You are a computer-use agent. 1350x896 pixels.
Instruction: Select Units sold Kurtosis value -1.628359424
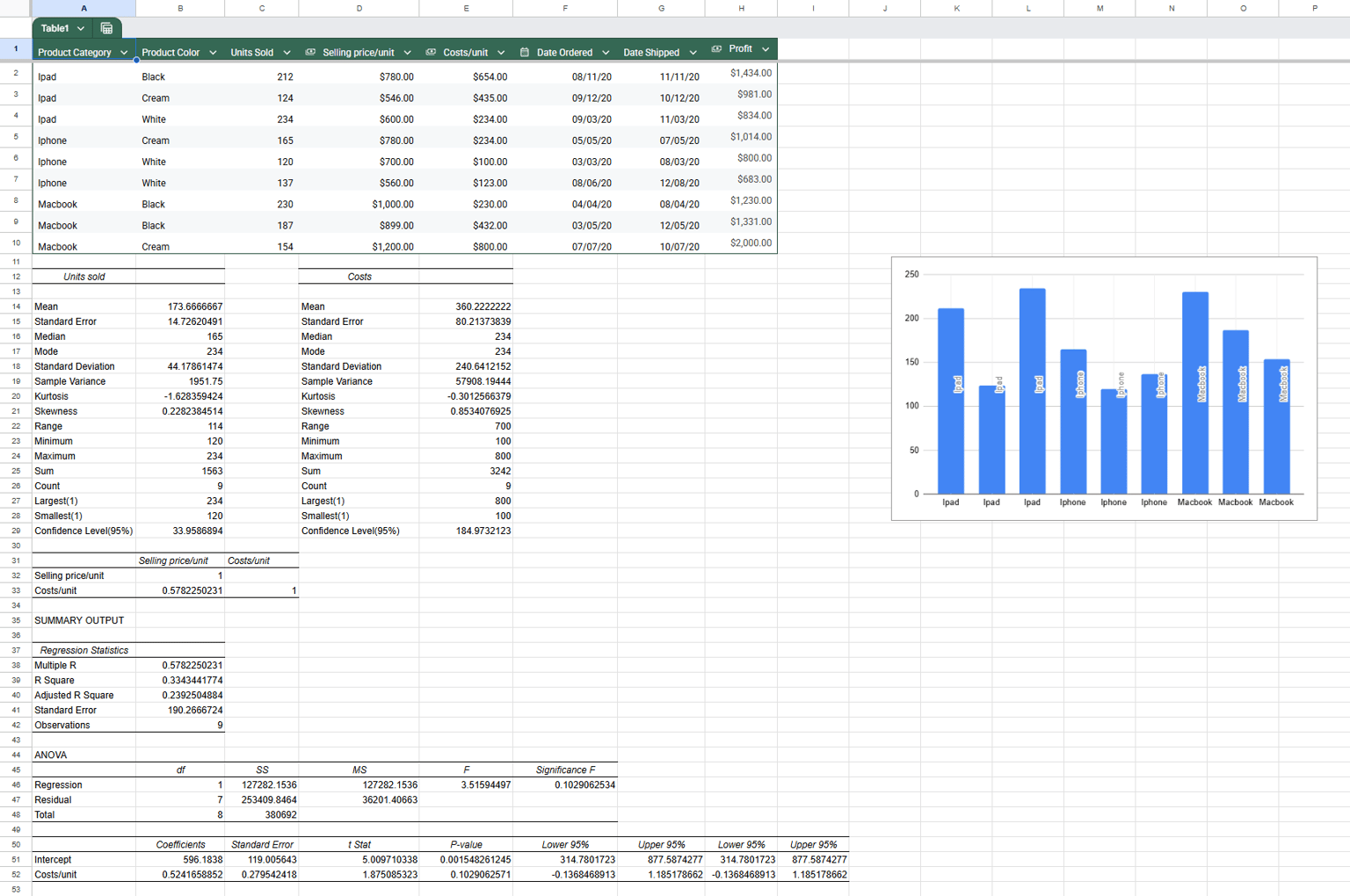coord(180,396)
